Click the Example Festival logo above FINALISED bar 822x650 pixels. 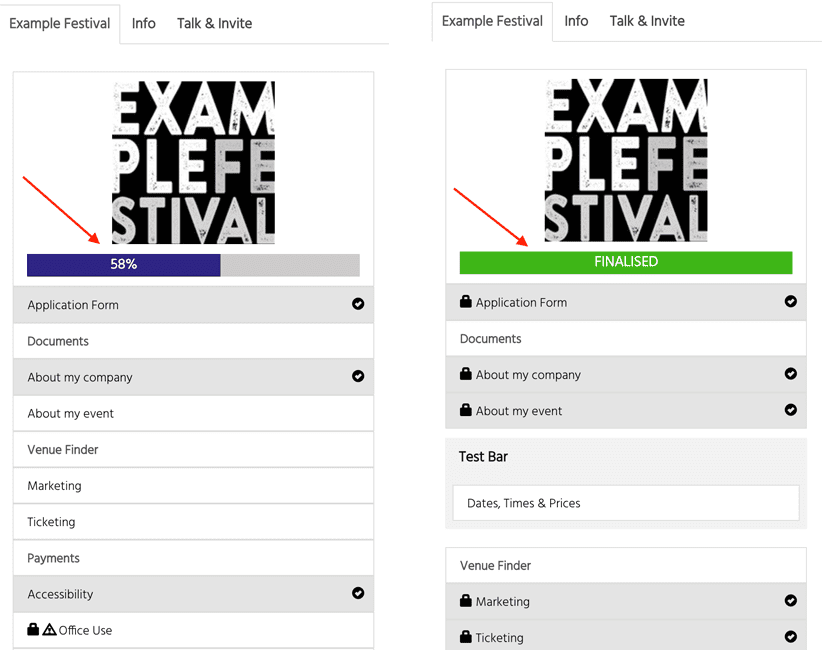click(626, 160)
